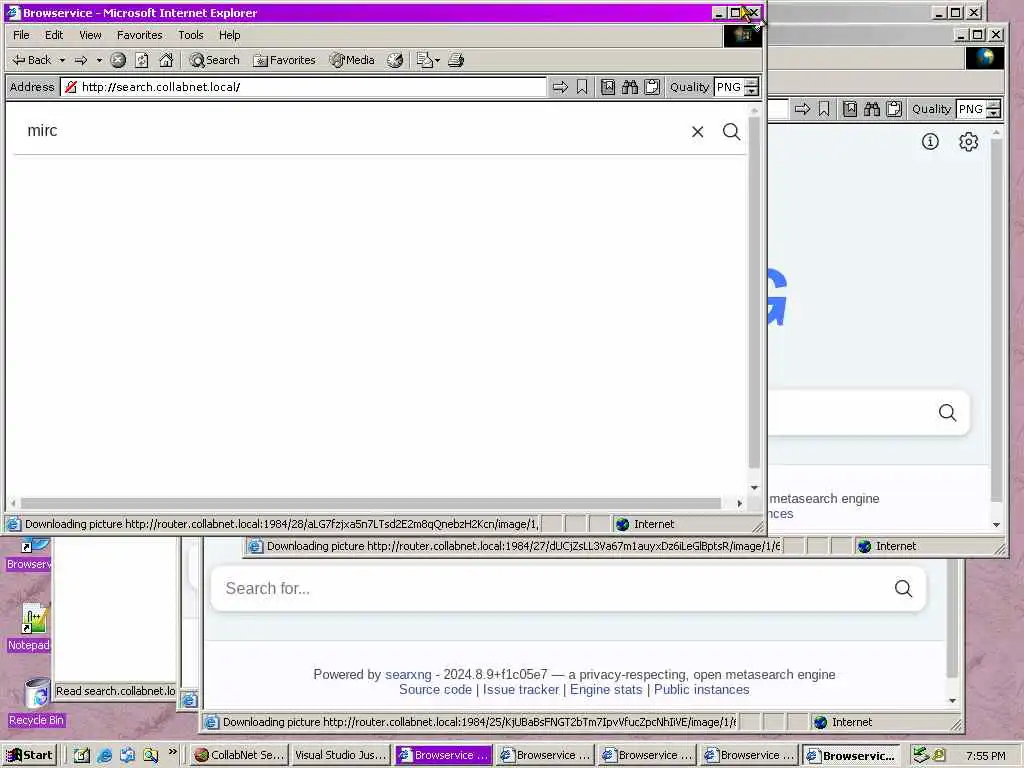The height and width of the screenshot is (768, 1024).
Task: Open the History toolbar icon
Action: click(395, 60)
